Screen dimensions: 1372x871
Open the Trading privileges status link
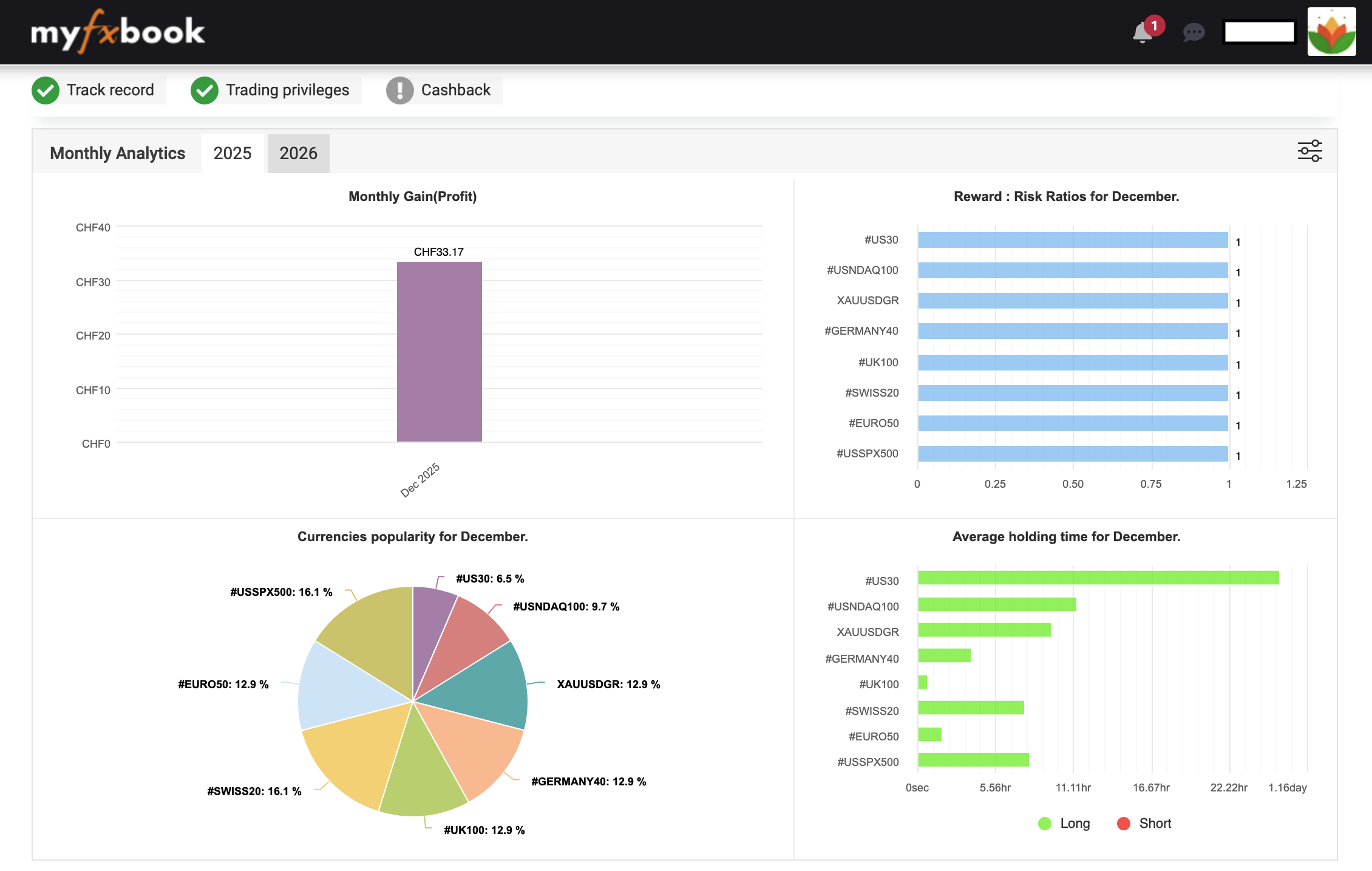pyautogui.click(x=287, y=91)
